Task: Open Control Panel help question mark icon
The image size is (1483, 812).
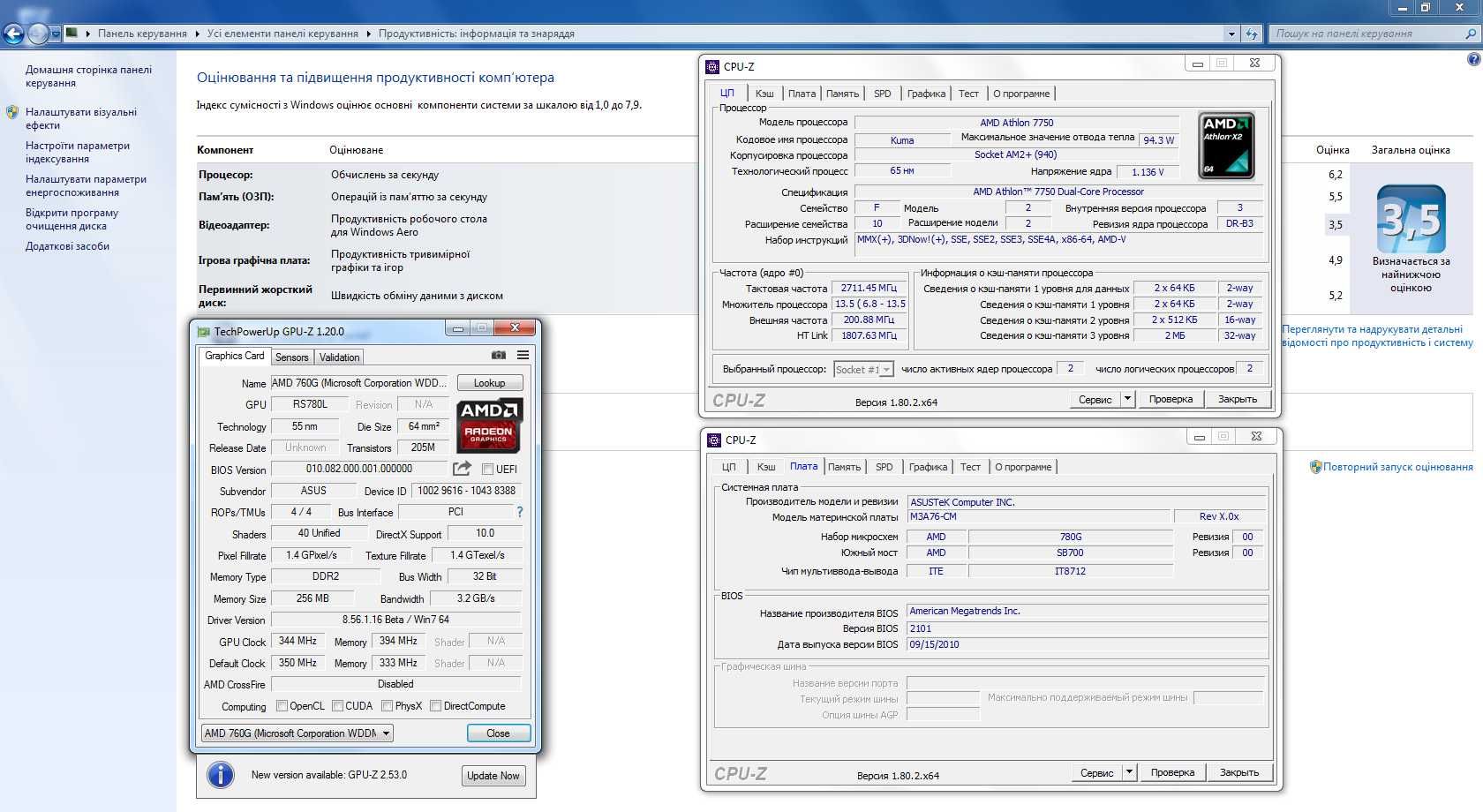Action: click(1473, 60)
